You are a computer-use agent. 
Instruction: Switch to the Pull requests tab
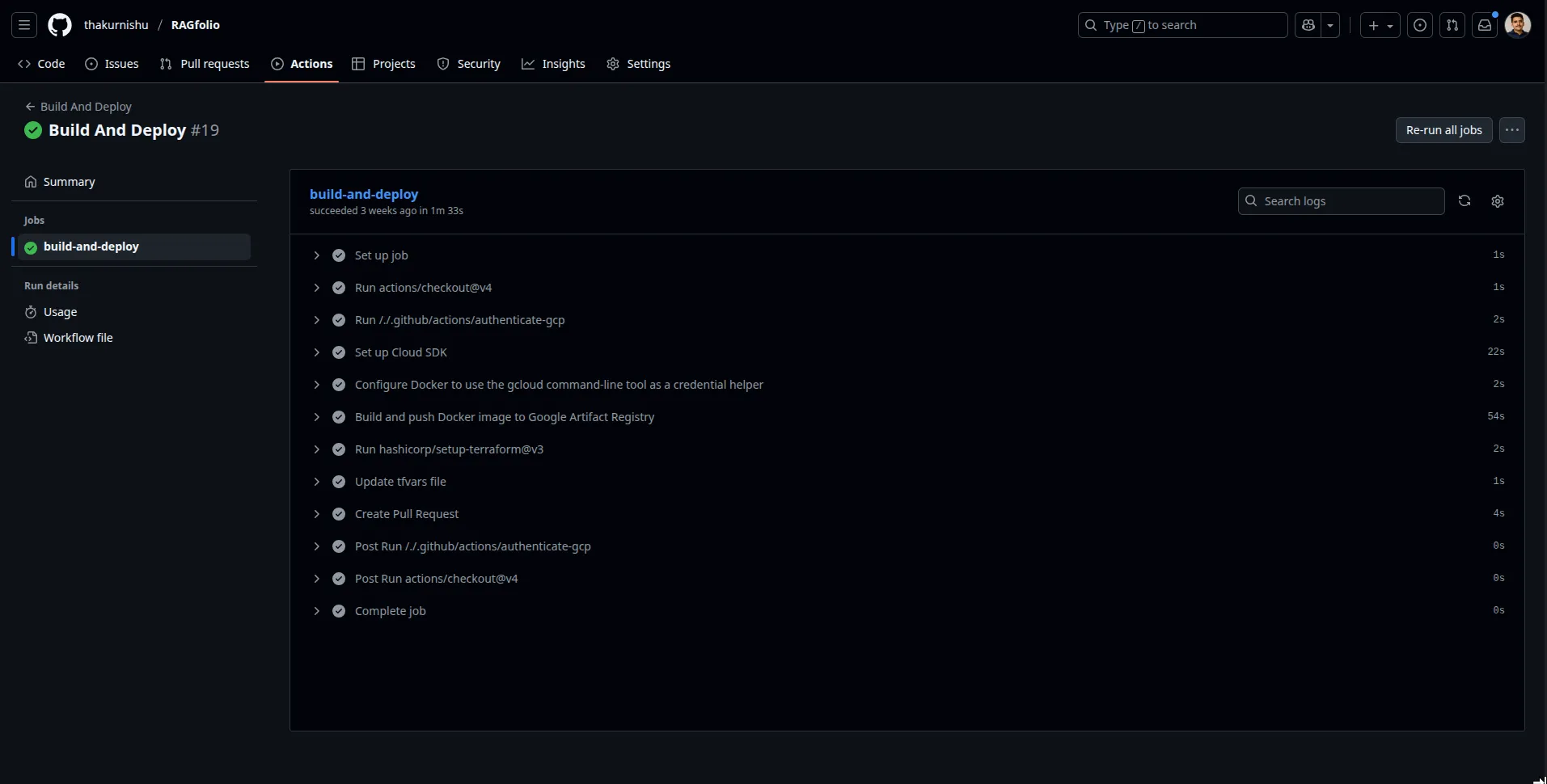pyautogui.click(x=205, y=64)
